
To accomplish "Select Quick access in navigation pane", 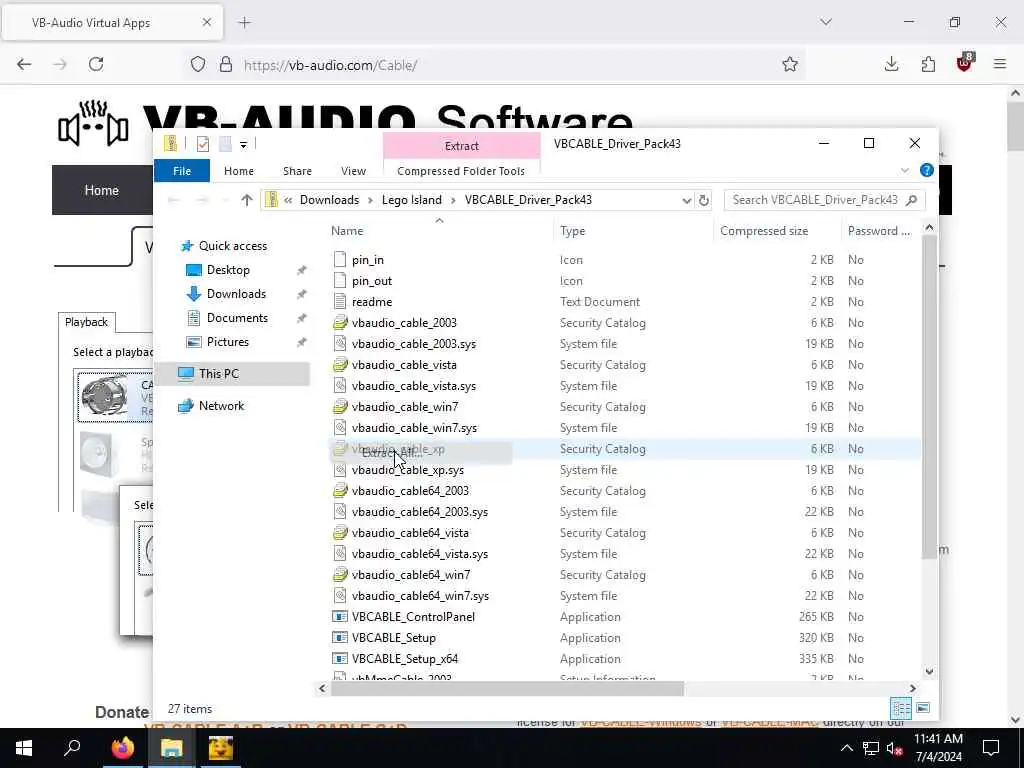I will point(232,246).
